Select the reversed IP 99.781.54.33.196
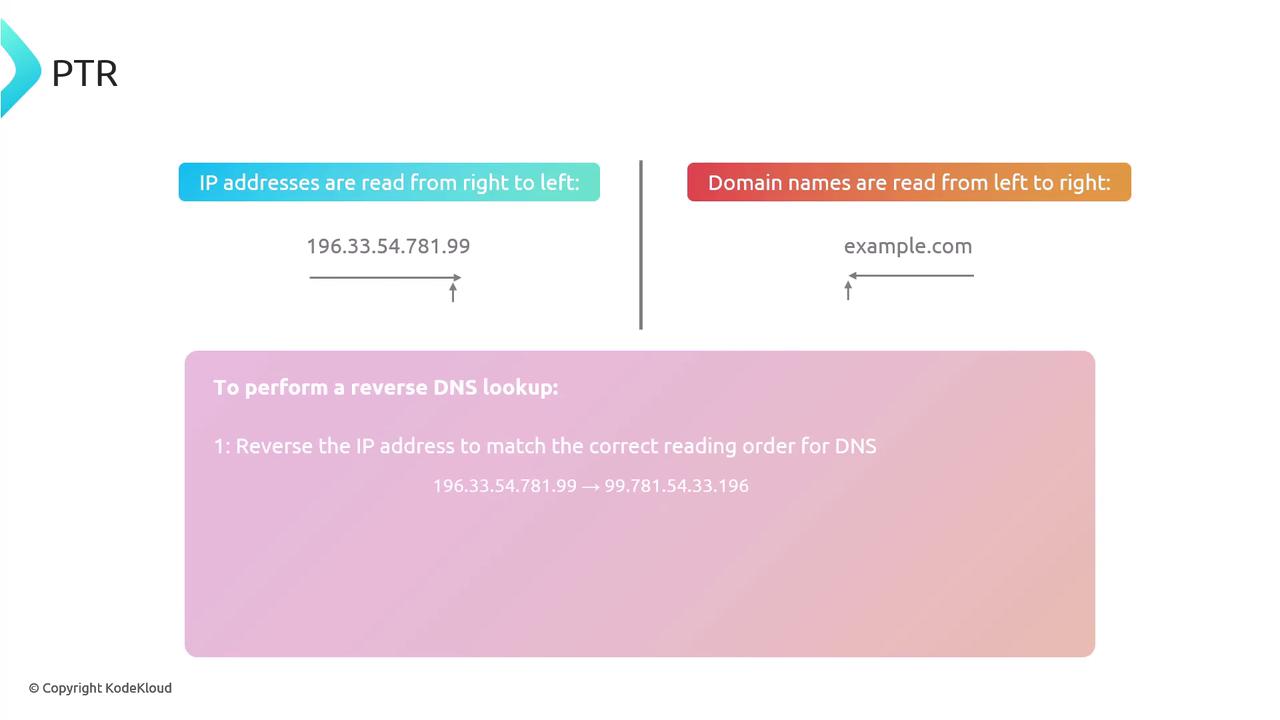Image resolution: width=1280 pixels, height=720 pixels. coord(677,486)
